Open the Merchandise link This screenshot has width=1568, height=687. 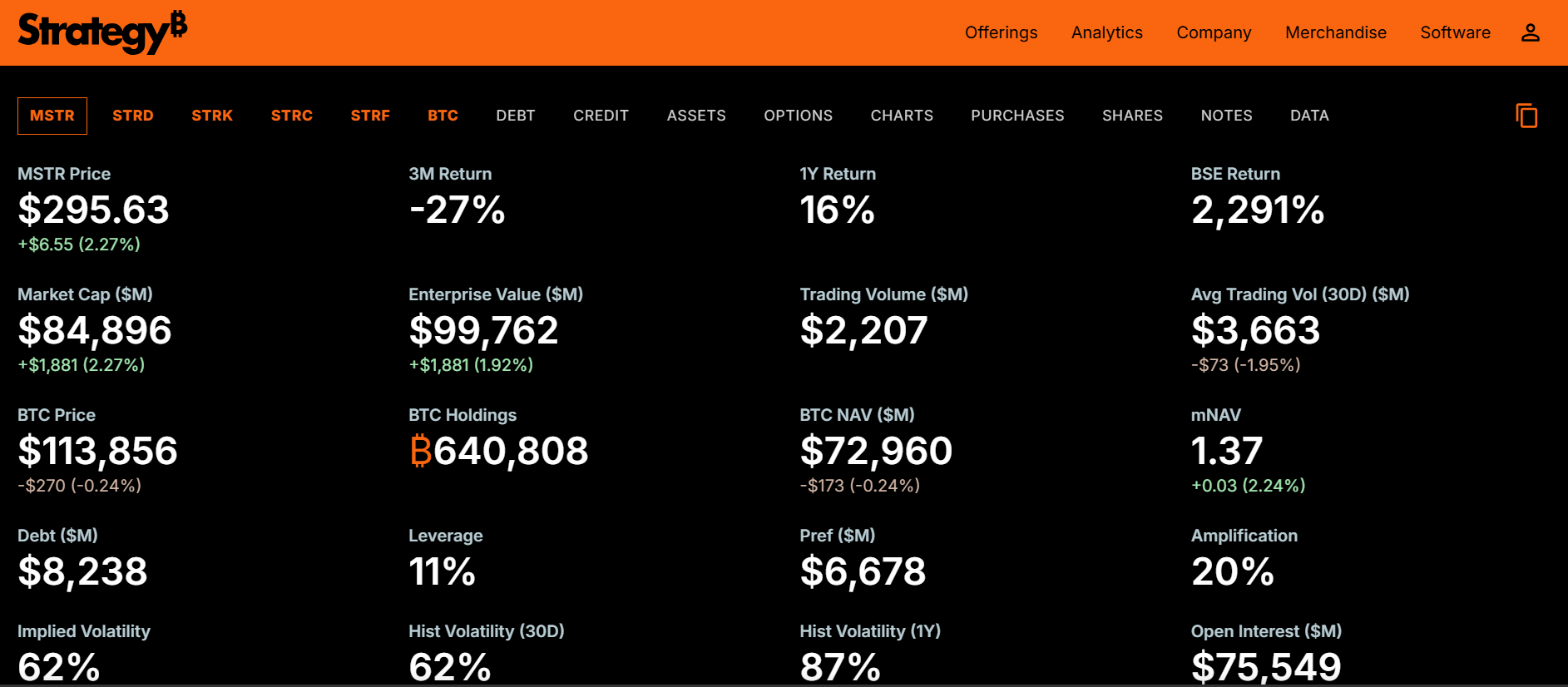(x=1335, y=32)
